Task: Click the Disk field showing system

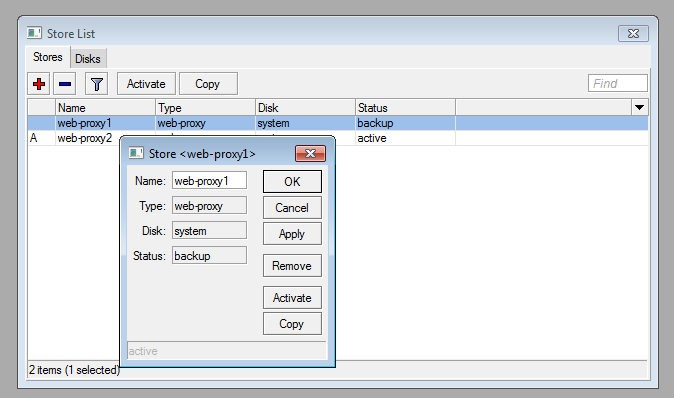Action: click(x=209, y=230)
